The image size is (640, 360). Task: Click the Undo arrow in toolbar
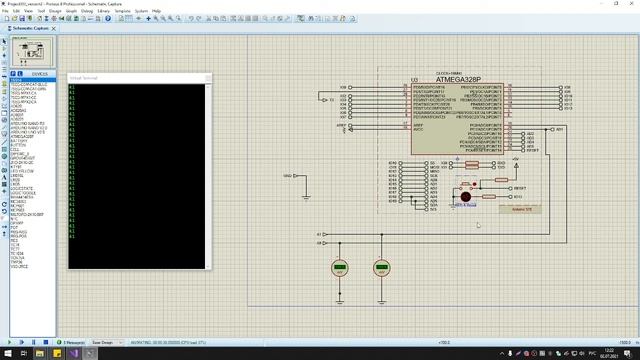pyautogui.click(x=191, y=19)
